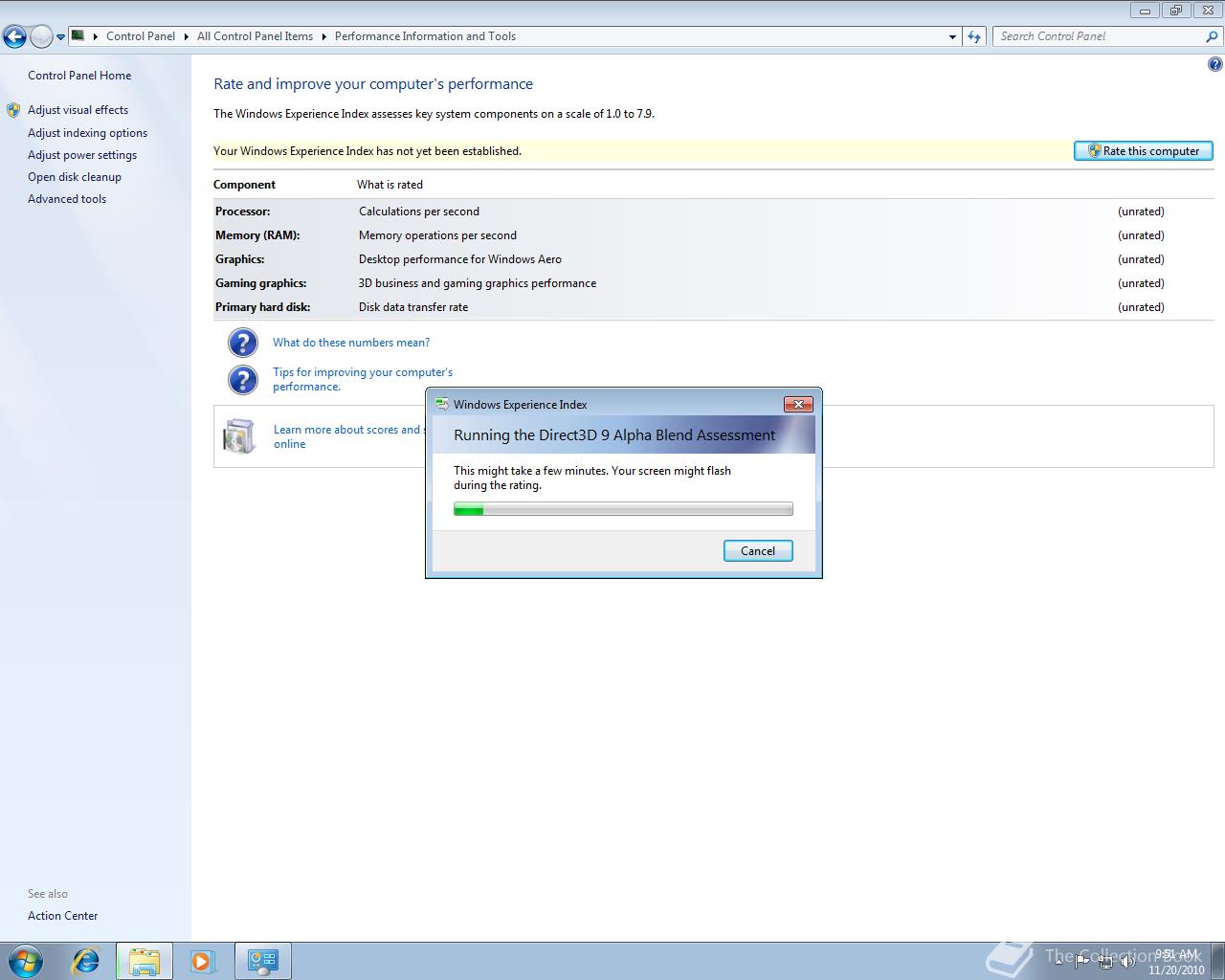This screenshot has width=1225, height=980.
Task: Click the software box icon beside Learn more
Action: tap(239, 435)
